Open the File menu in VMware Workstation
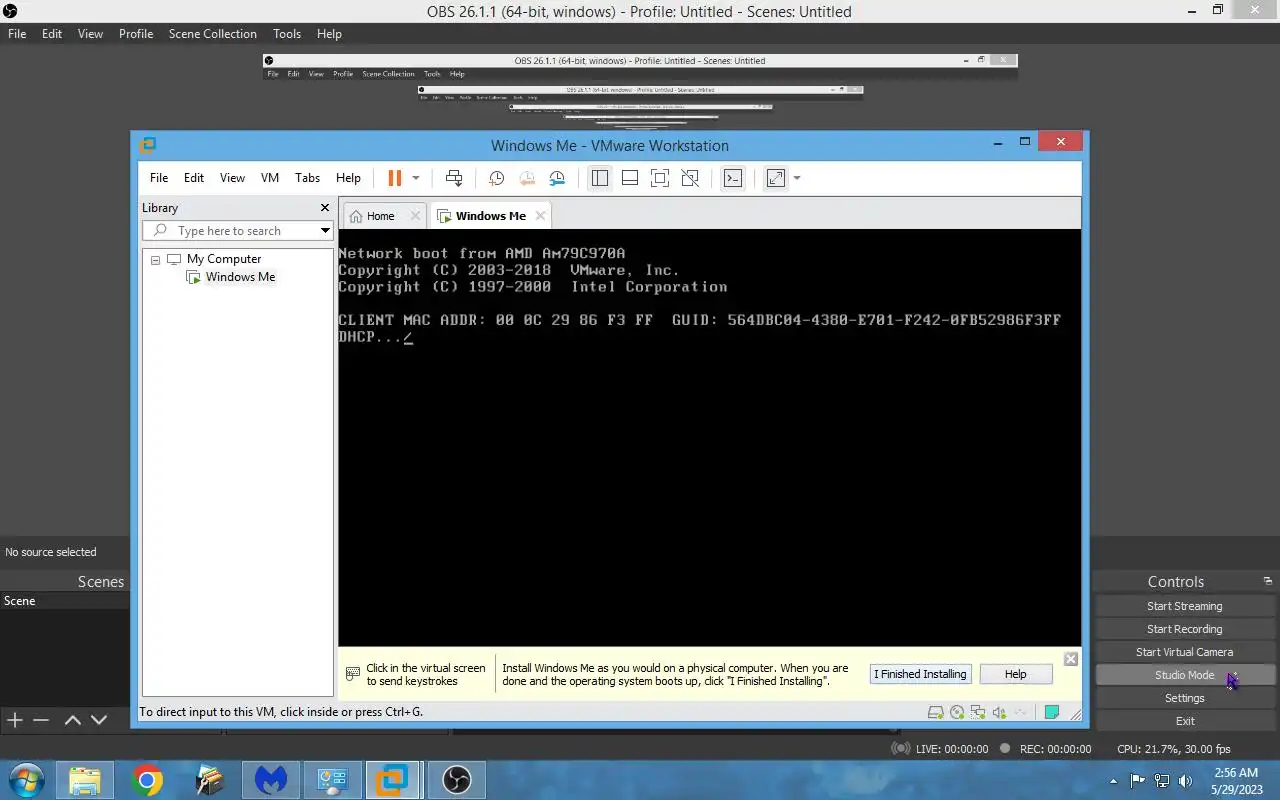 pos(159,178)
